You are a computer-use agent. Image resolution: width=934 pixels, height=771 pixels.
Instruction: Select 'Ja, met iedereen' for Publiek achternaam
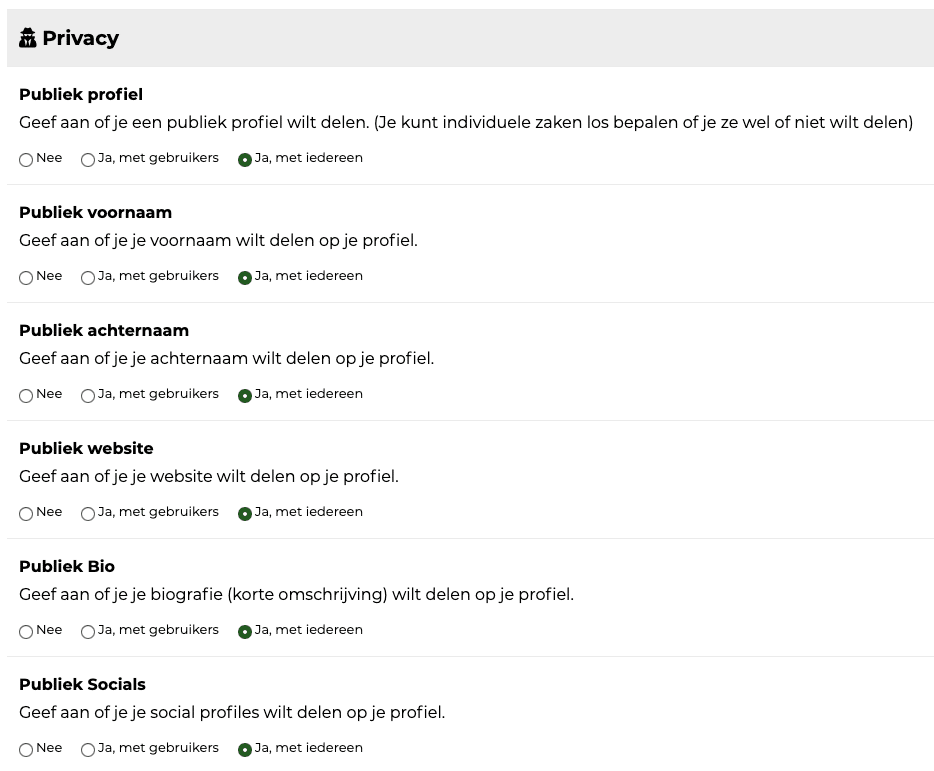click(x=245, y=396)
